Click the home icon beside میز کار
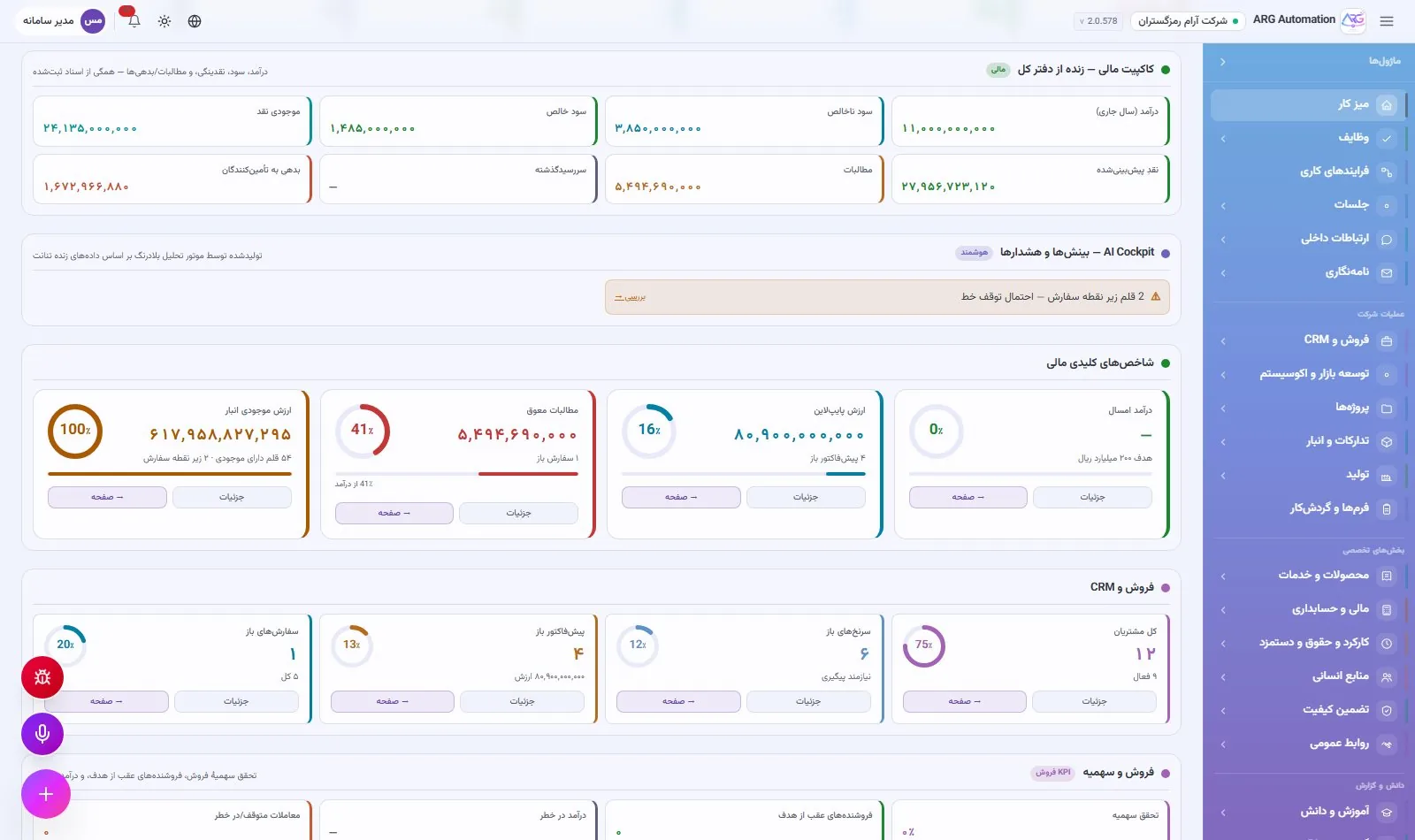This screenshot has width=1415, height=840. 1387,104
